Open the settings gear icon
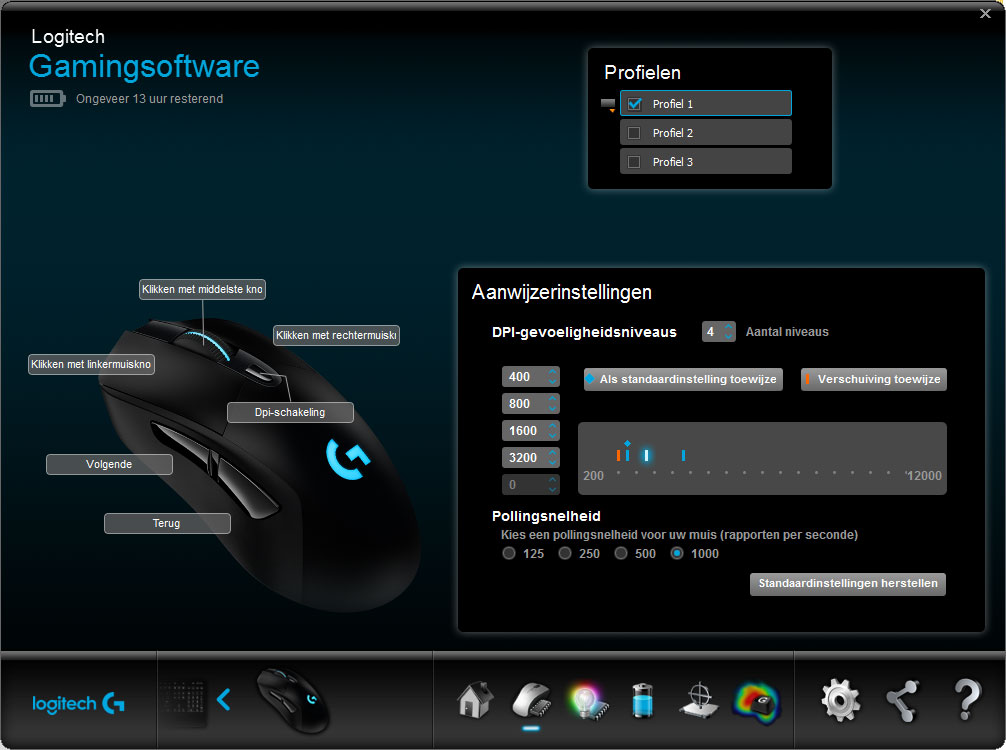 (840, 701)
